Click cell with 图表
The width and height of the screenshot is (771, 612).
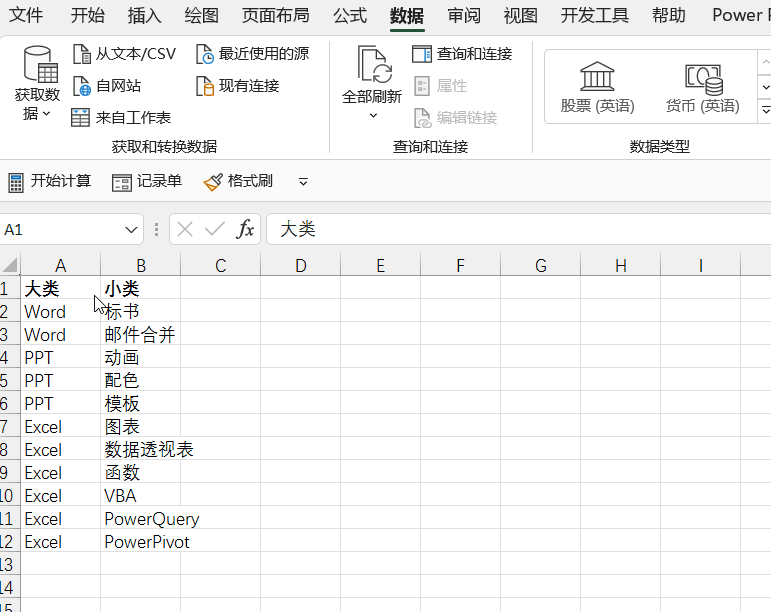[x=141, y=427]
